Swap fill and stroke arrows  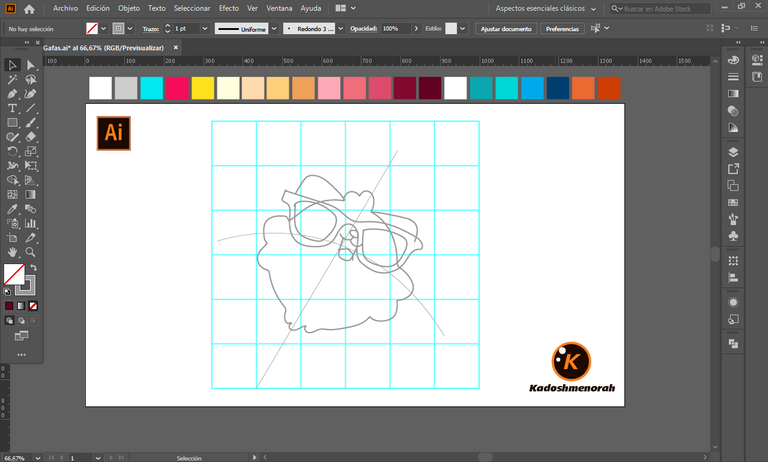(33, 267)
